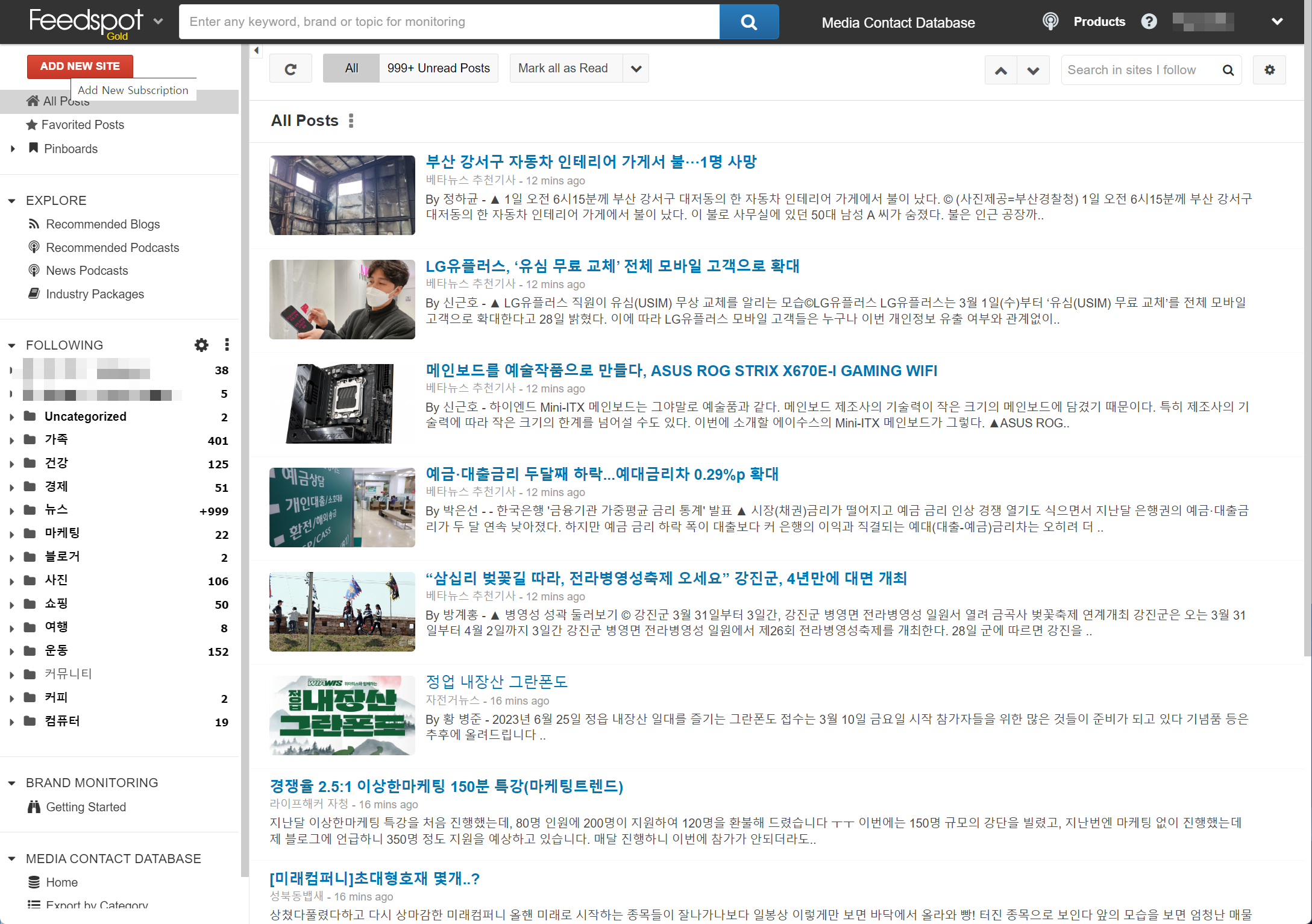
Task: Expand the 뉴스 folder
Action: [x=11, y=511]
